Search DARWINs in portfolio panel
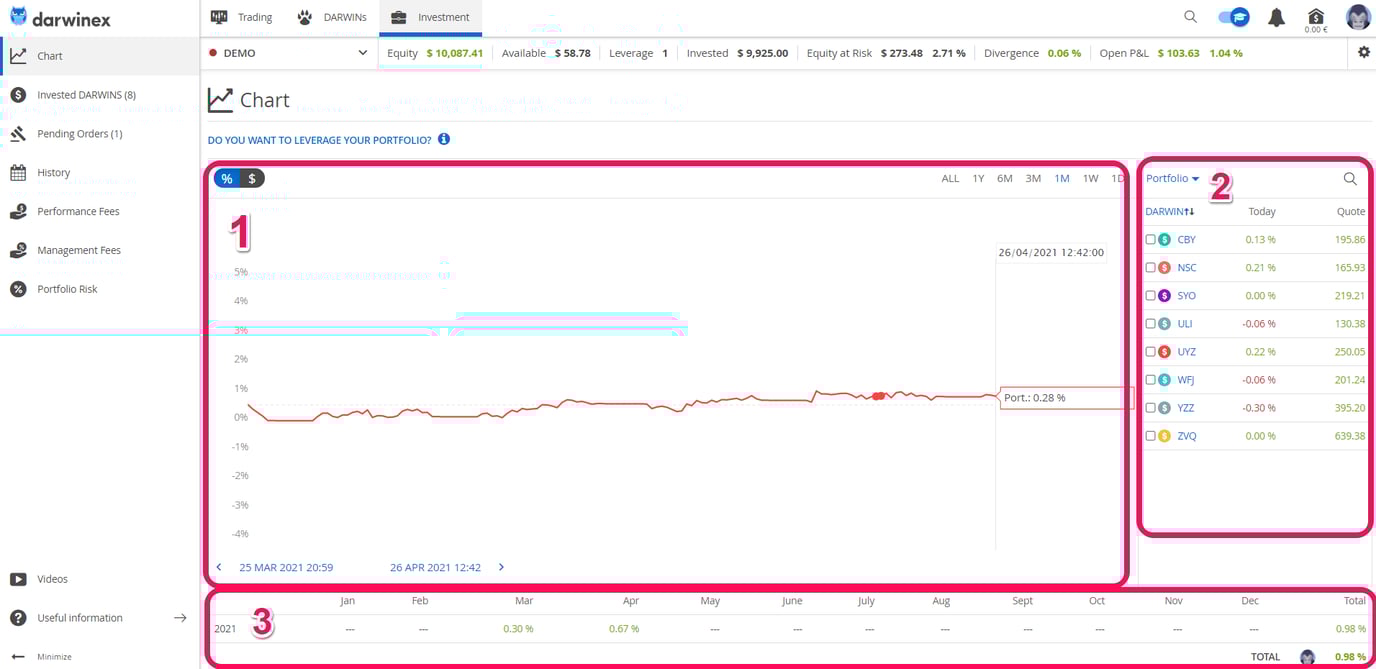 point(1350,179)
